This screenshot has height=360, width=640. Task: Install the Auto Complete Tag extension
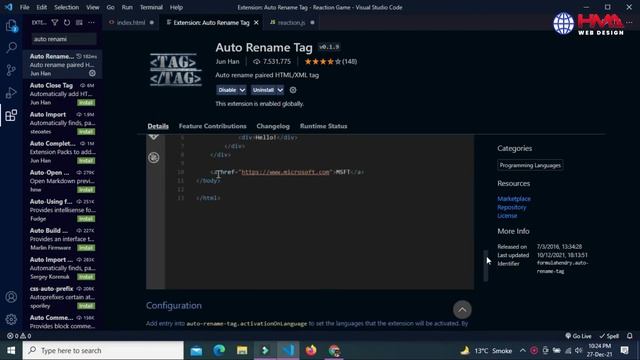pyautogui.click(x=86, y=160)
